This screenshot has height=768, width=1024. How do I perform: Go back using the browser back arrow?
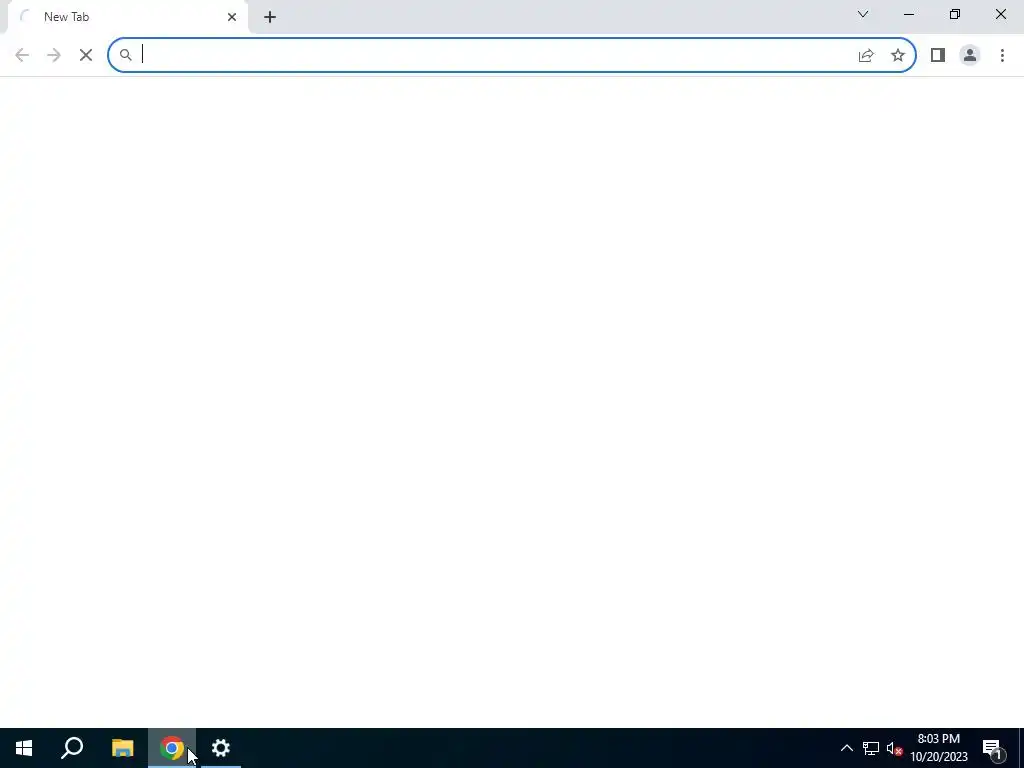pos(22,55)
